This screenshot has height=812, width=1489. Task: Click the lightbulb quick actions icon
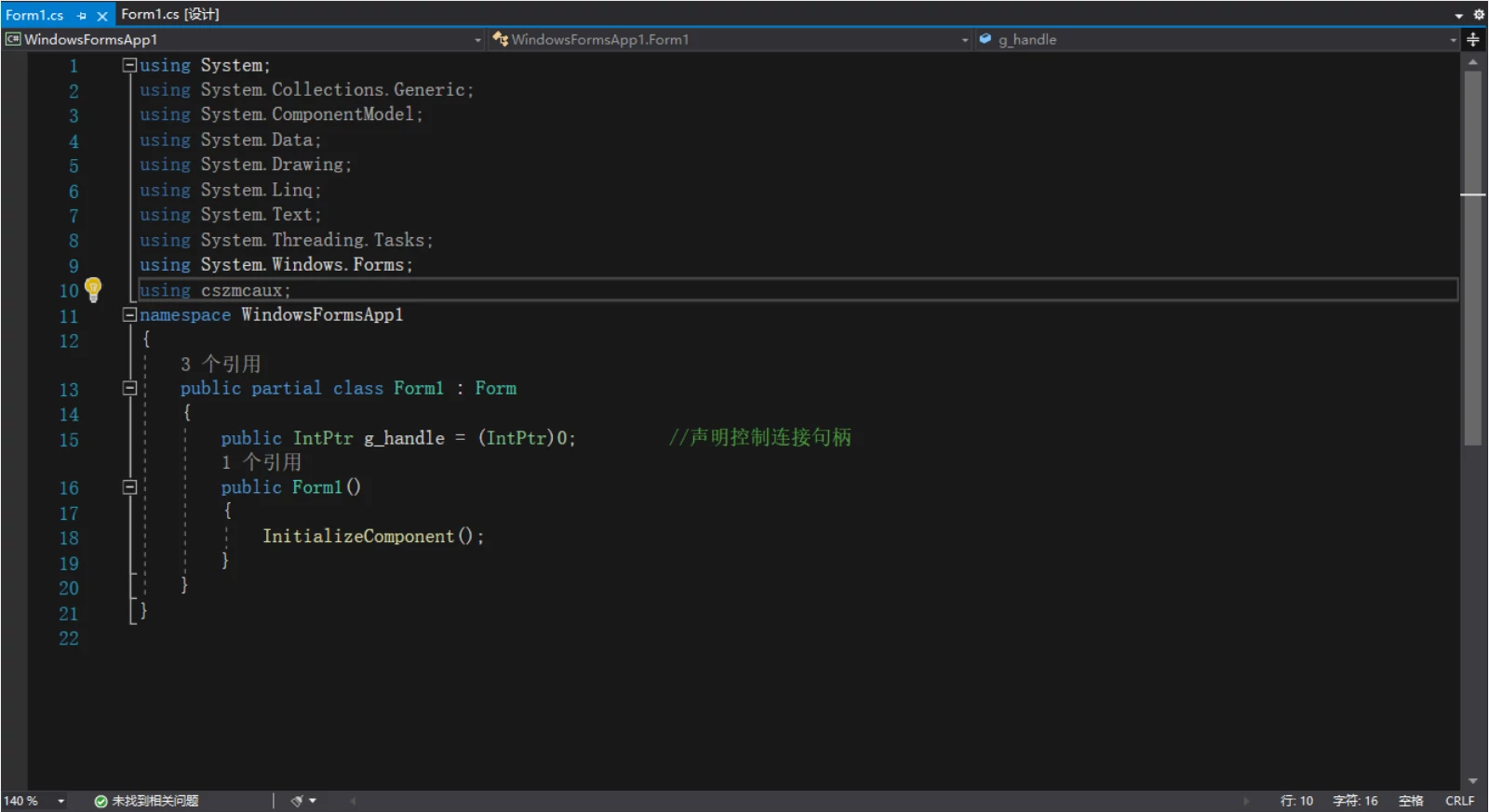coord(93,288)
